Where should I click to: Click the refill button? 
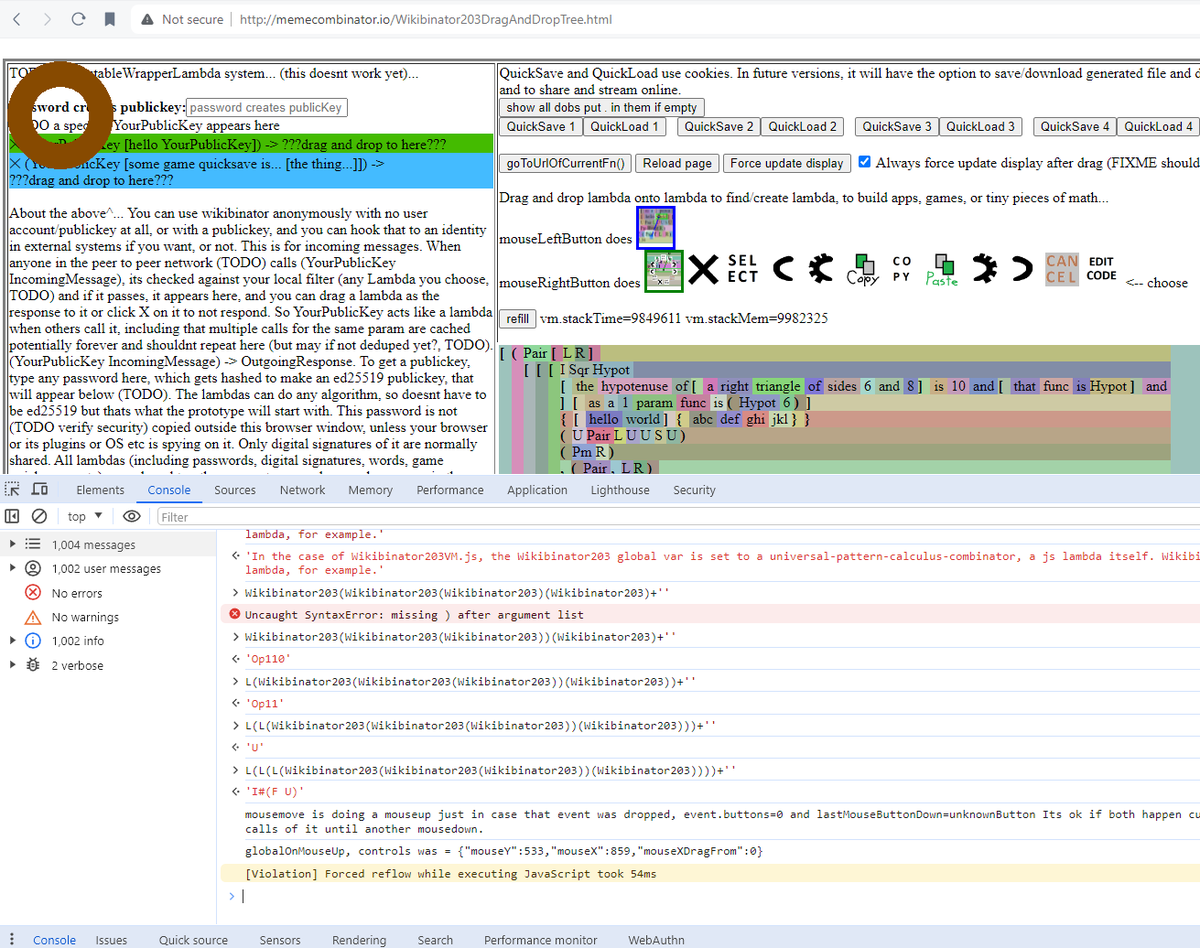(517, 318)
